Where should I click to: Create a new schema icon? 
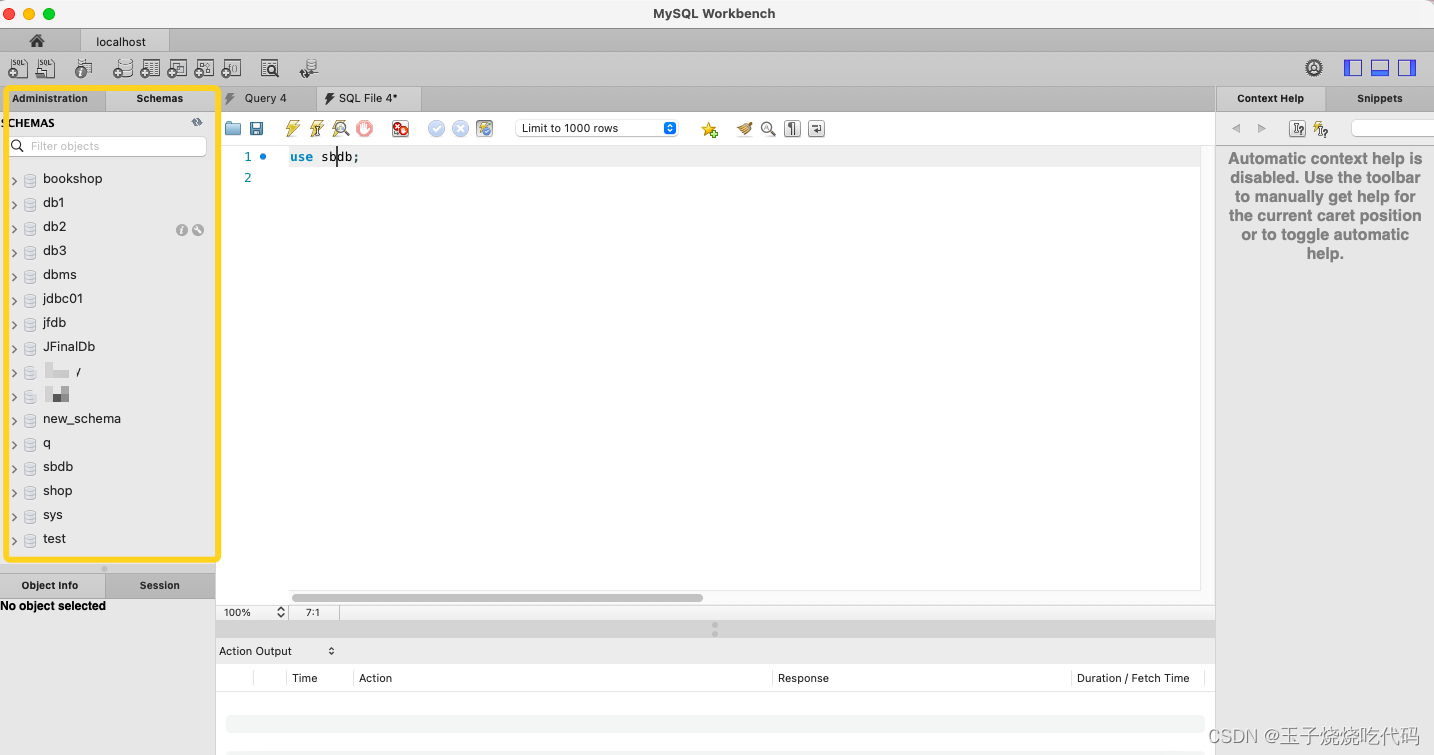click(122, 68)
